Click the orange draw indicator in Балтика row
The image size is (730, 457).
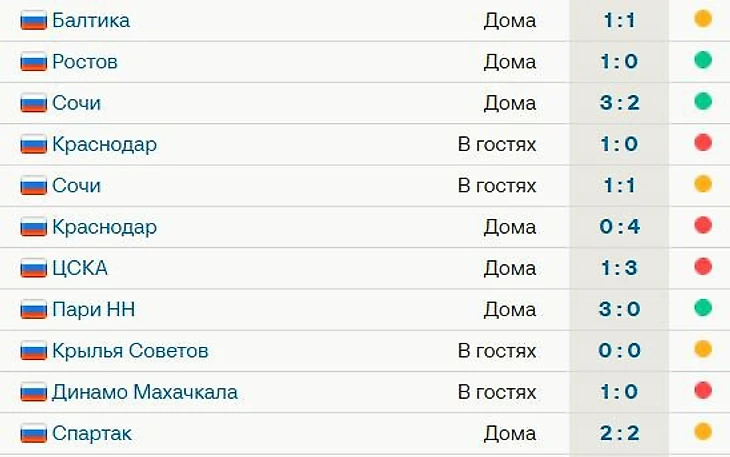point(703,19)
